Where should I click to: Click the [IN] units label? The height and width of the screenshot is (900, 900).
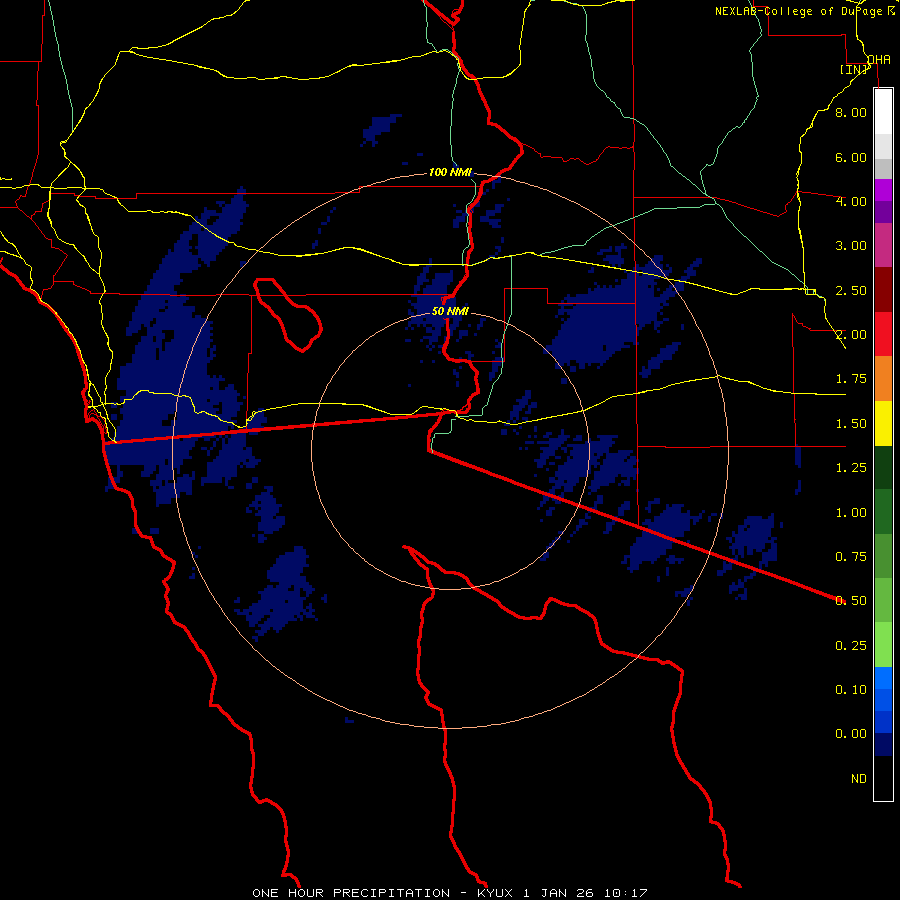[x=854, y=69]
